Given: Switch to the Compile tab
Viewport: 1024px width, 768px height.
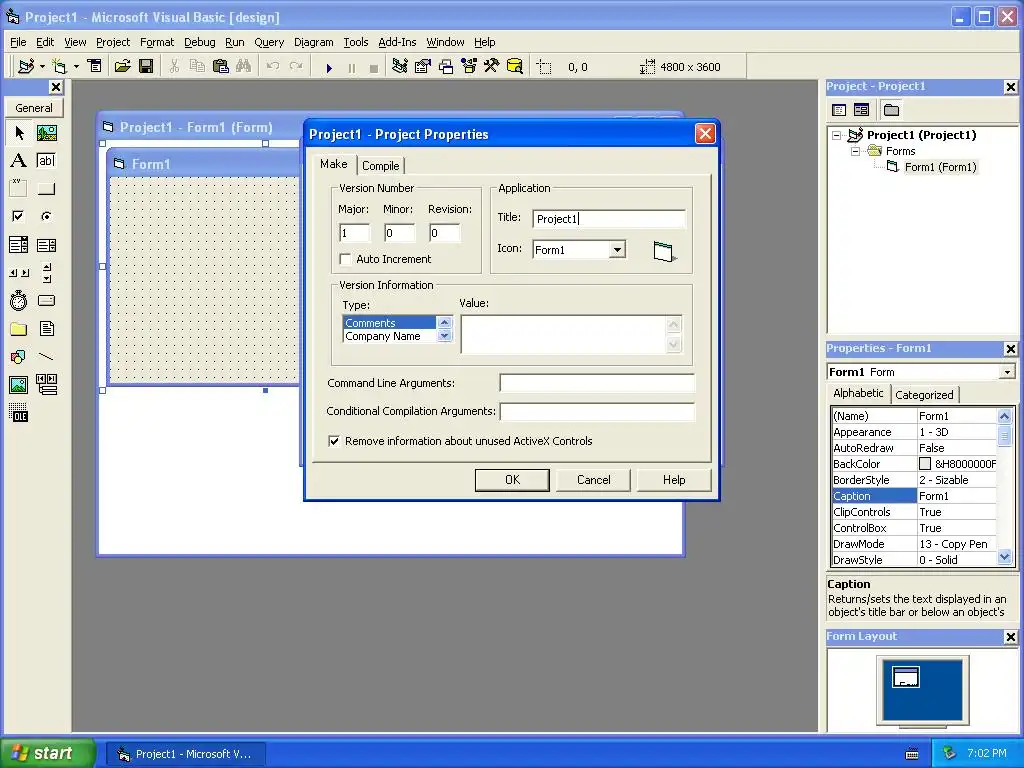Looking at the screenshot, I should pyautogui.click(x=381, y=166).
